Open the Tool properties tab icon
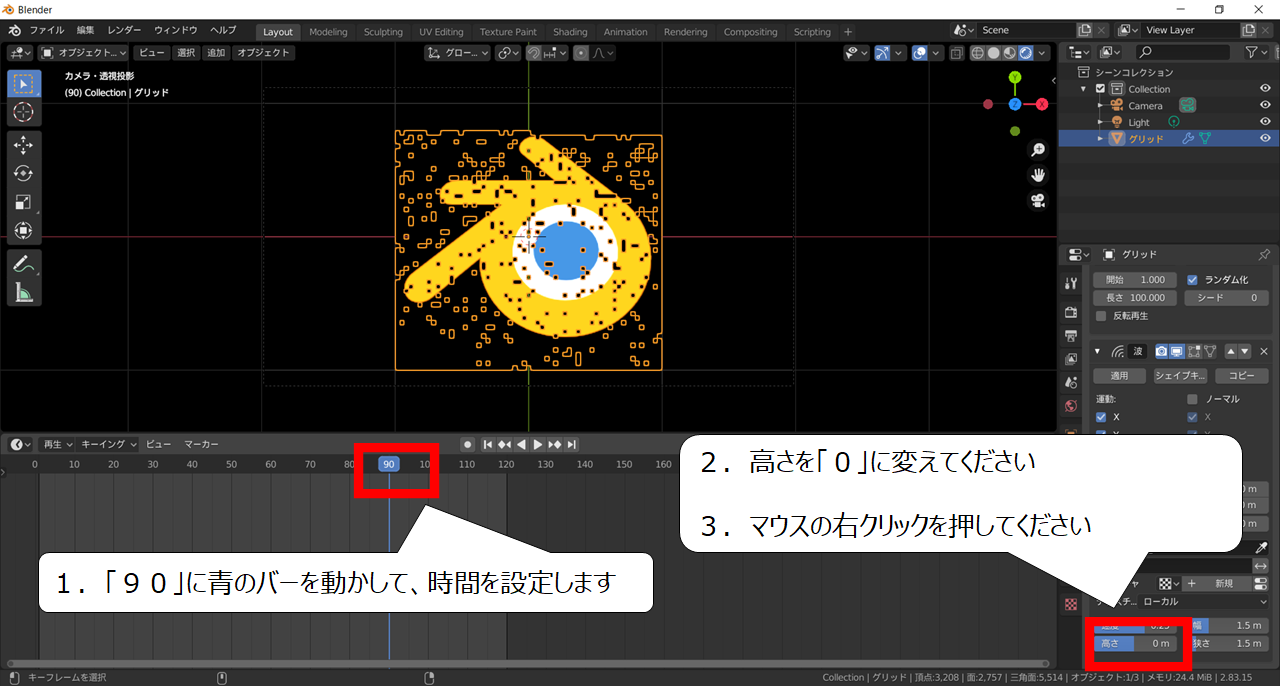Image resolution: width=1280 pixels, height=686 pixels. pyautogui.click(x=1071, y=283)
